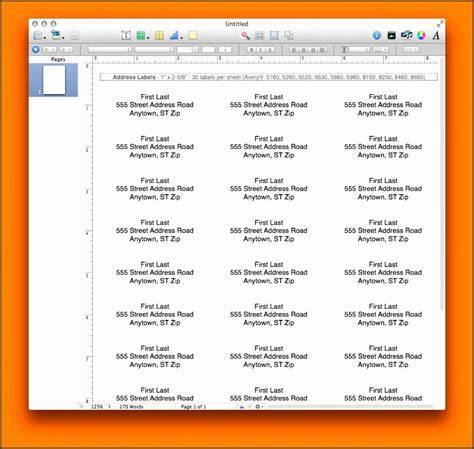Click the Address Labels header text field
The height and width of the screenshot is (449, 474).
[269, 77]
